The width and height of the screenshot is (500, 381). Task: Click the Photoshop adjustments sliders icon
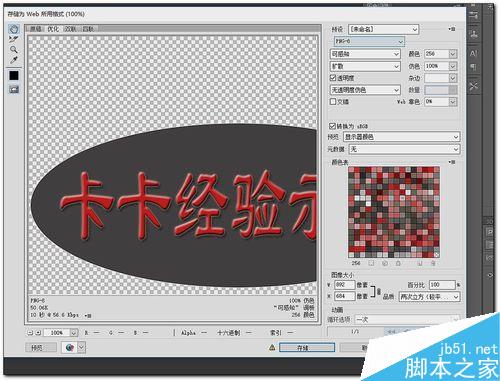(x=473, y=15)
